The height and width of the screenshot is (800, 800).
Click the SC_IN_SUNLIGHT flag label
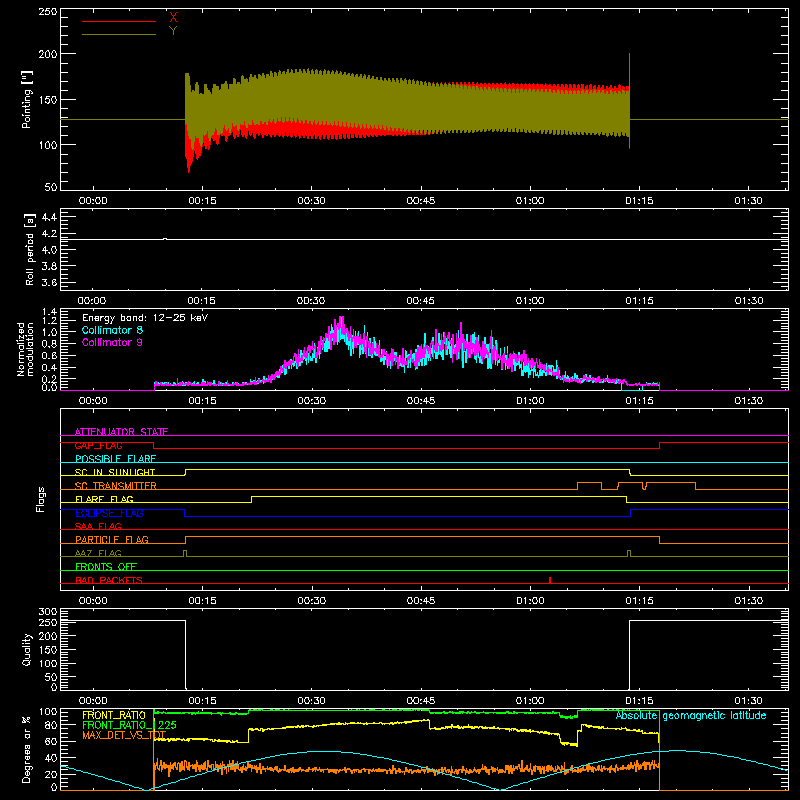(x=115, y=472)
